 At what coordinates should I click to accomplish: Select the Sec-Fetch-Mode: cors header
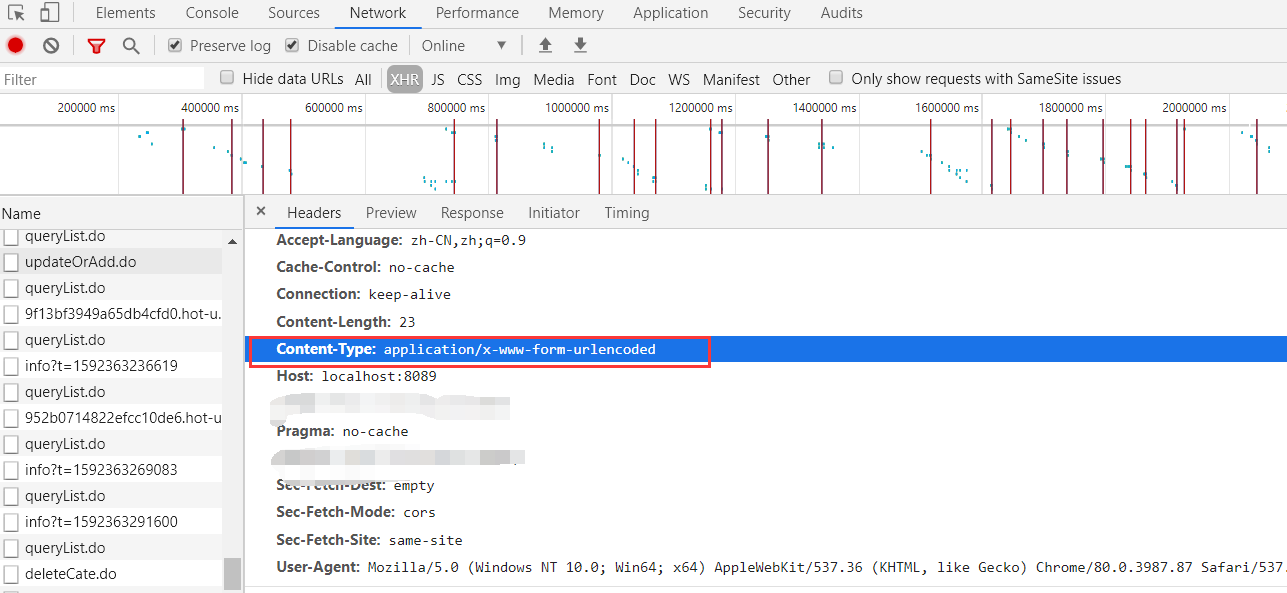(x=356, y=512)
